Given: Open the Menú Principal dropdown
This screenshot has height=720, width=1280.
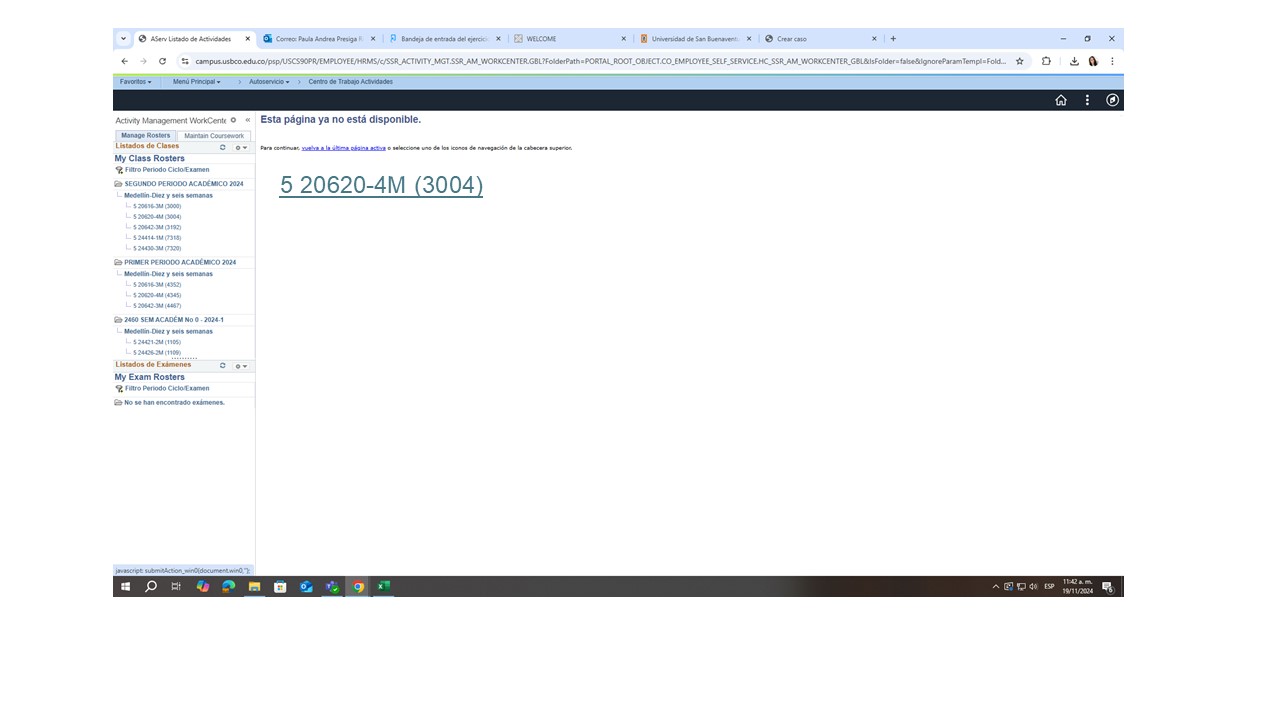Looking at the screenshot, I should (197, 82).
